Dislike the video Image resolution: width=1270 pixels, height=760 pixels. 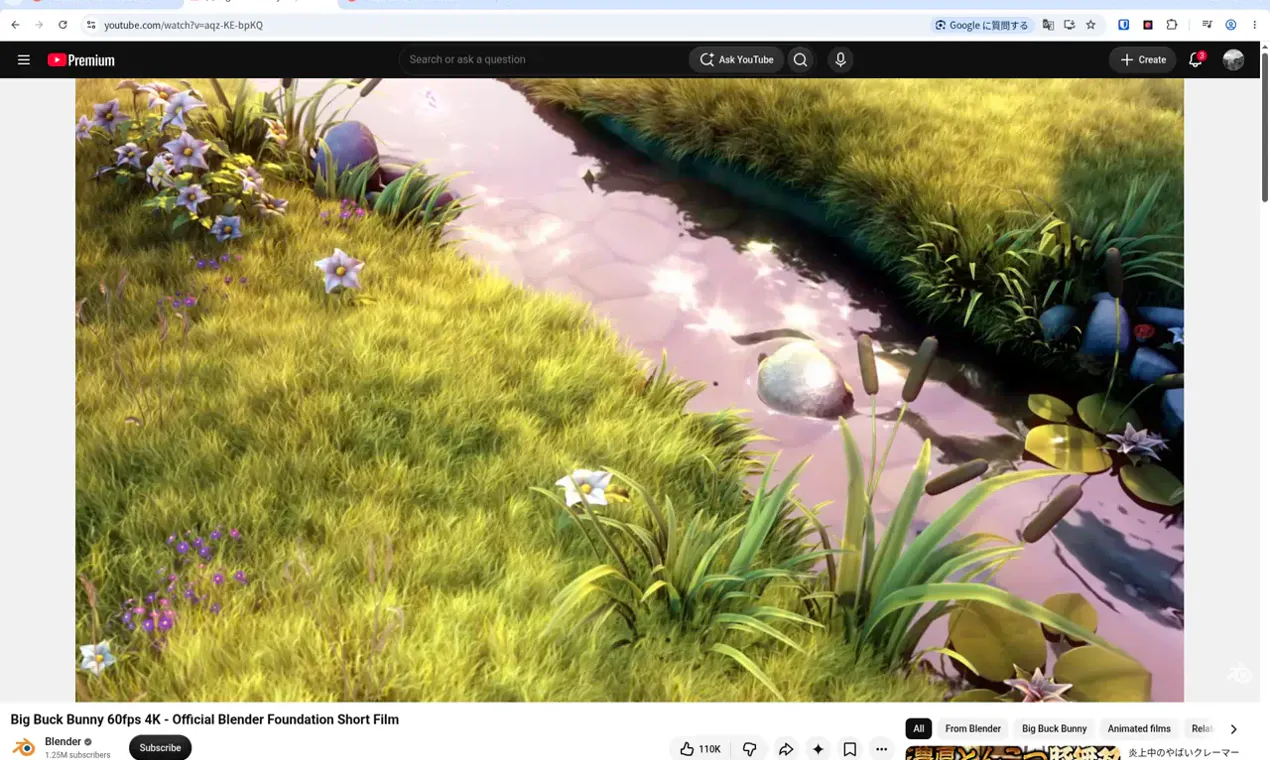tap(749, 749)
